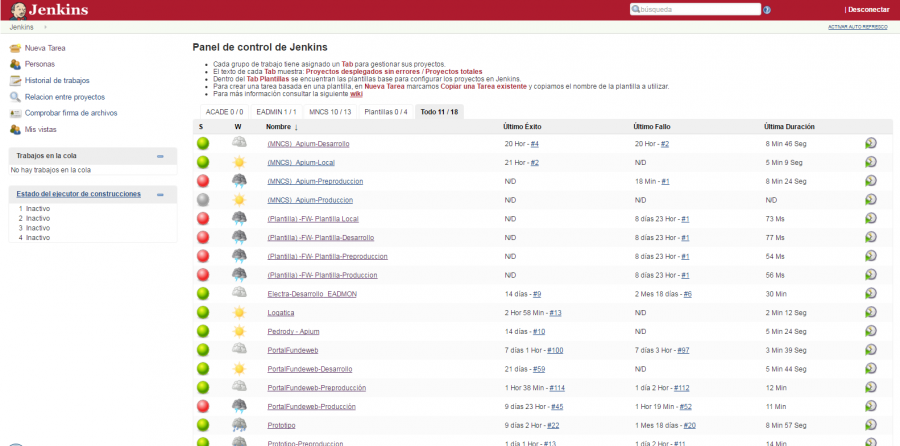Open failed build #52 of PortalFundeweb-Producción

pyautogui.click(x=686, y=406)
